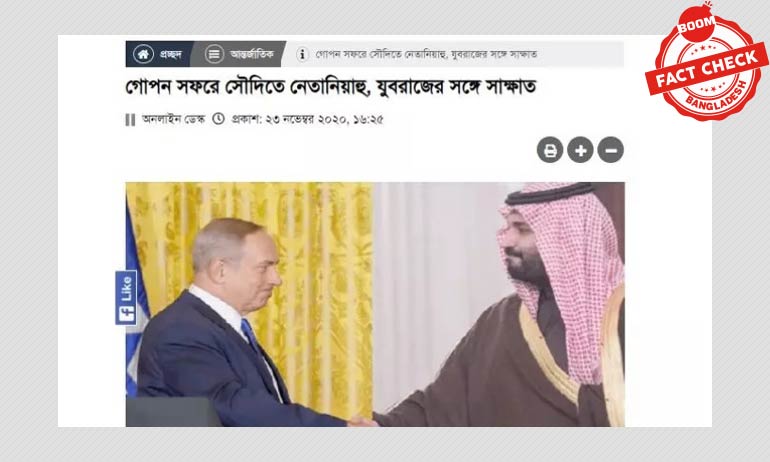770x462 pixels.
Task: Click the main article headline
Action: [x=330, y=87]
